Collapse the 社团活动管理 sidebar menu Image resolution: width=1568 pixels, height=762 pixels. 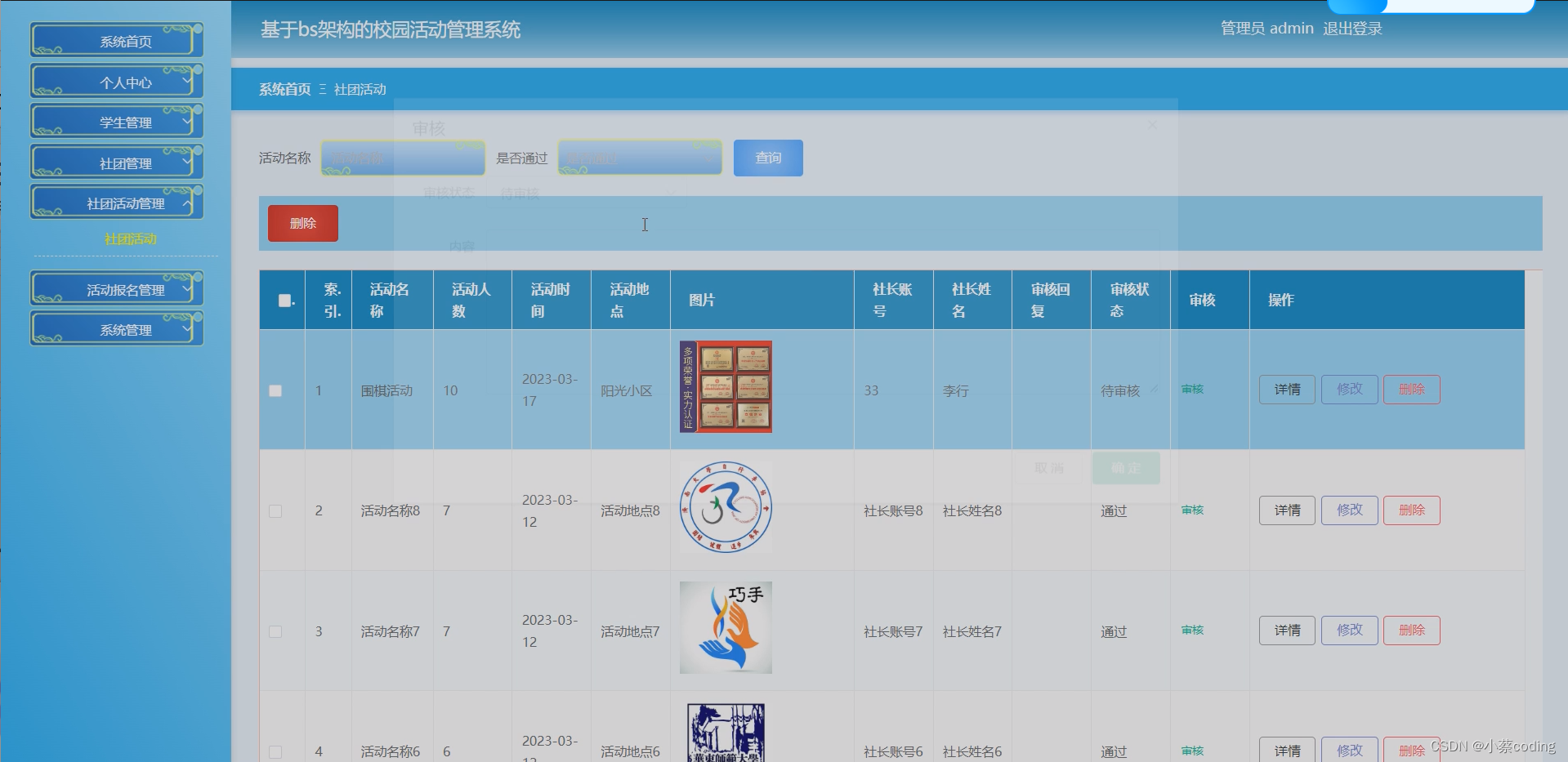(x=117, y=203)
